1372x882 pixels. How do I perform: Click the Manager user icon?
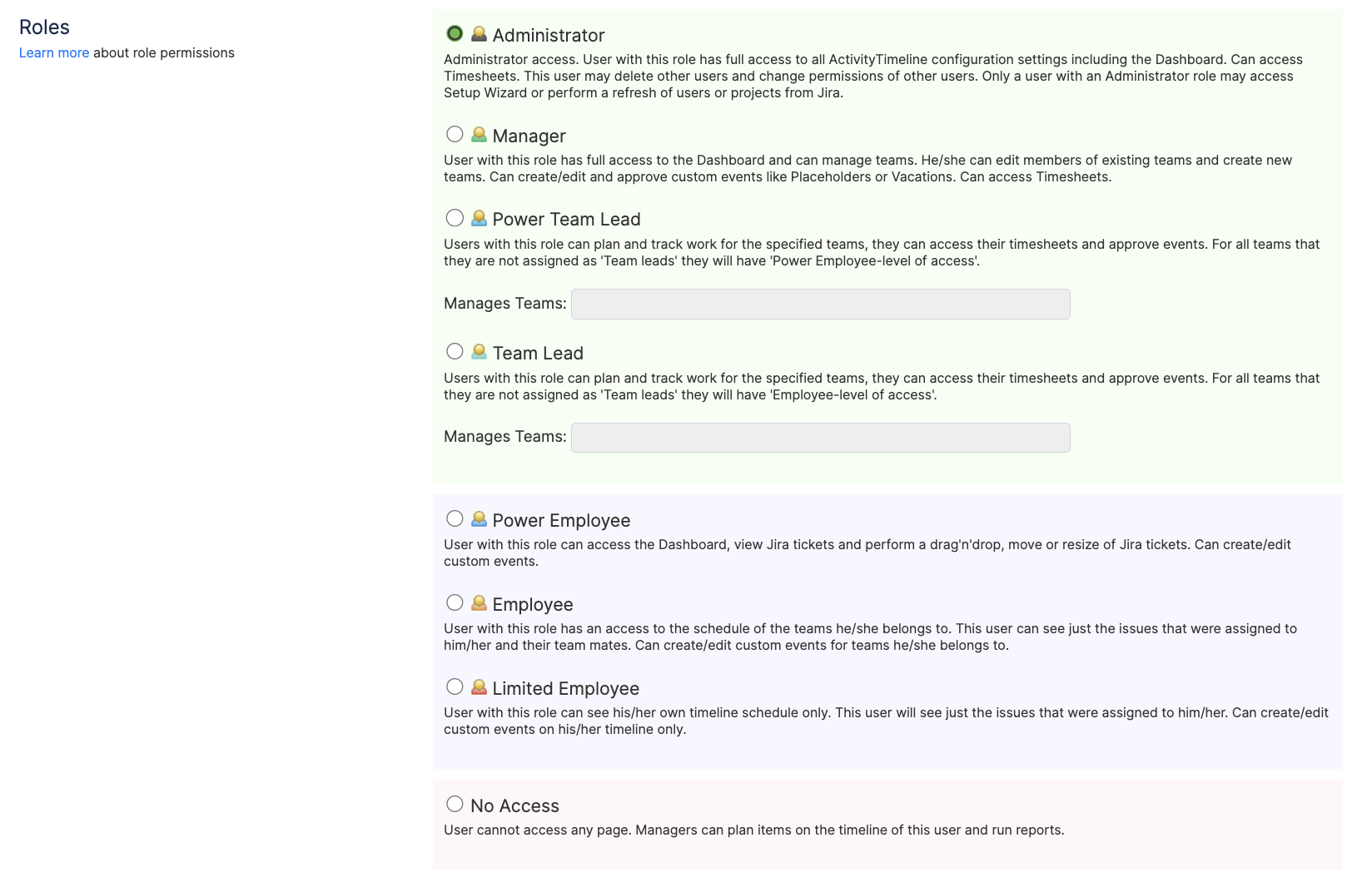[x=479, y=134]
